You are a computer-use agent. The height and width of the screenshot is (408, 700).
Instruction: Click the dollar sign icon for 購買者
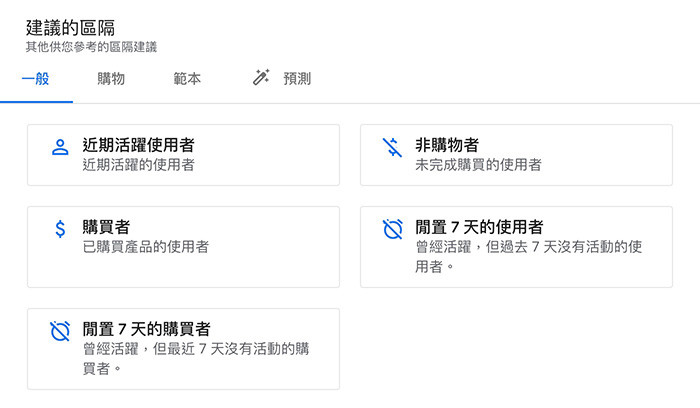pyautogui.click(x=60, y=229)
